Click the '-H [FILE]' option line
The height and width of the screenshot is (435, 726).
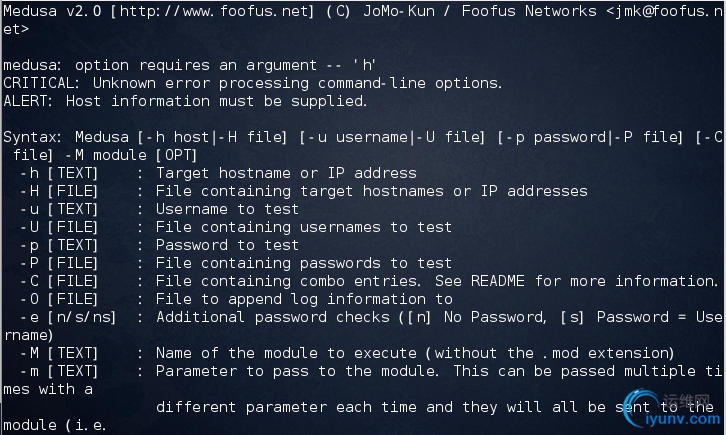pyautogui.click(x=304, y=191)
